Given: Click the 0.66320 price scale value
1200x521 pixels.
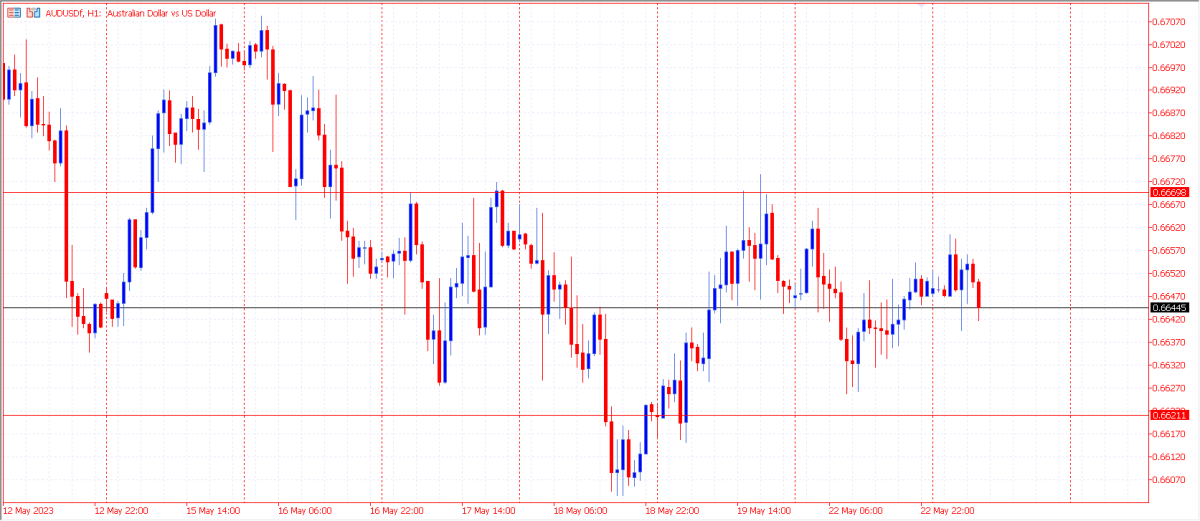Looking at the screenshot, I should 1170,365.
